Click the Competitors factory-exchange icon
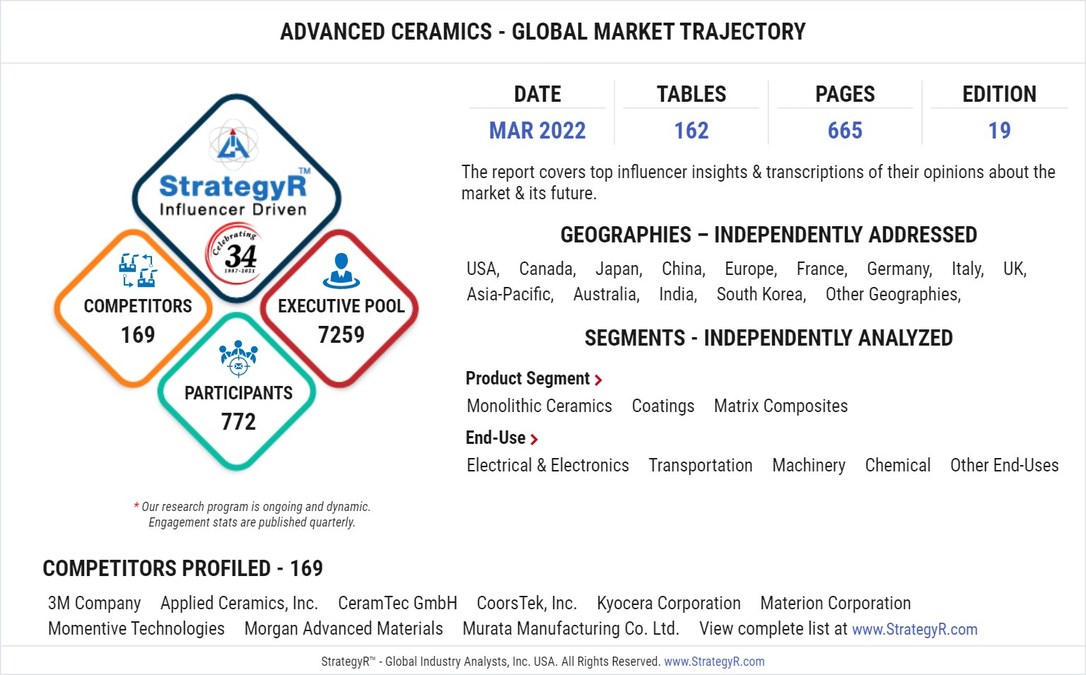 [137, 270]
